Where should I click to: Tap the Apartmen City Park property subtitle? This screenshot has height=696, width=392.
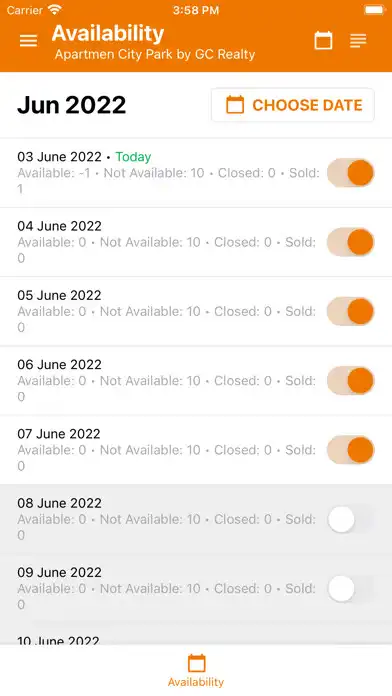(x=155, y=55)
